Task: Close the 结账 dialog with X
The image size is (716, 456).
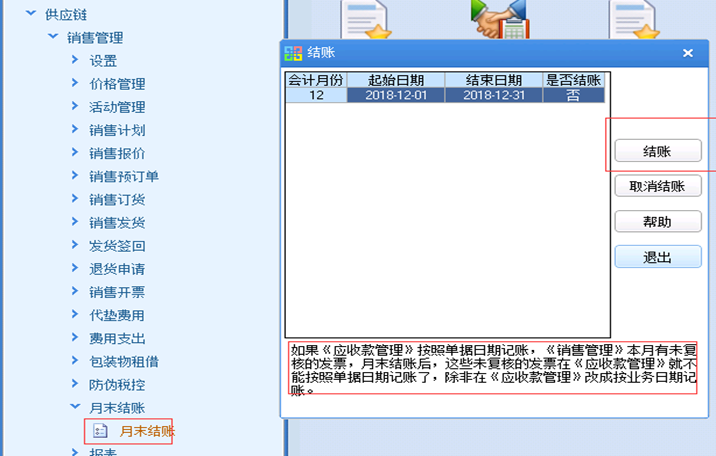Action: (688, 53)
